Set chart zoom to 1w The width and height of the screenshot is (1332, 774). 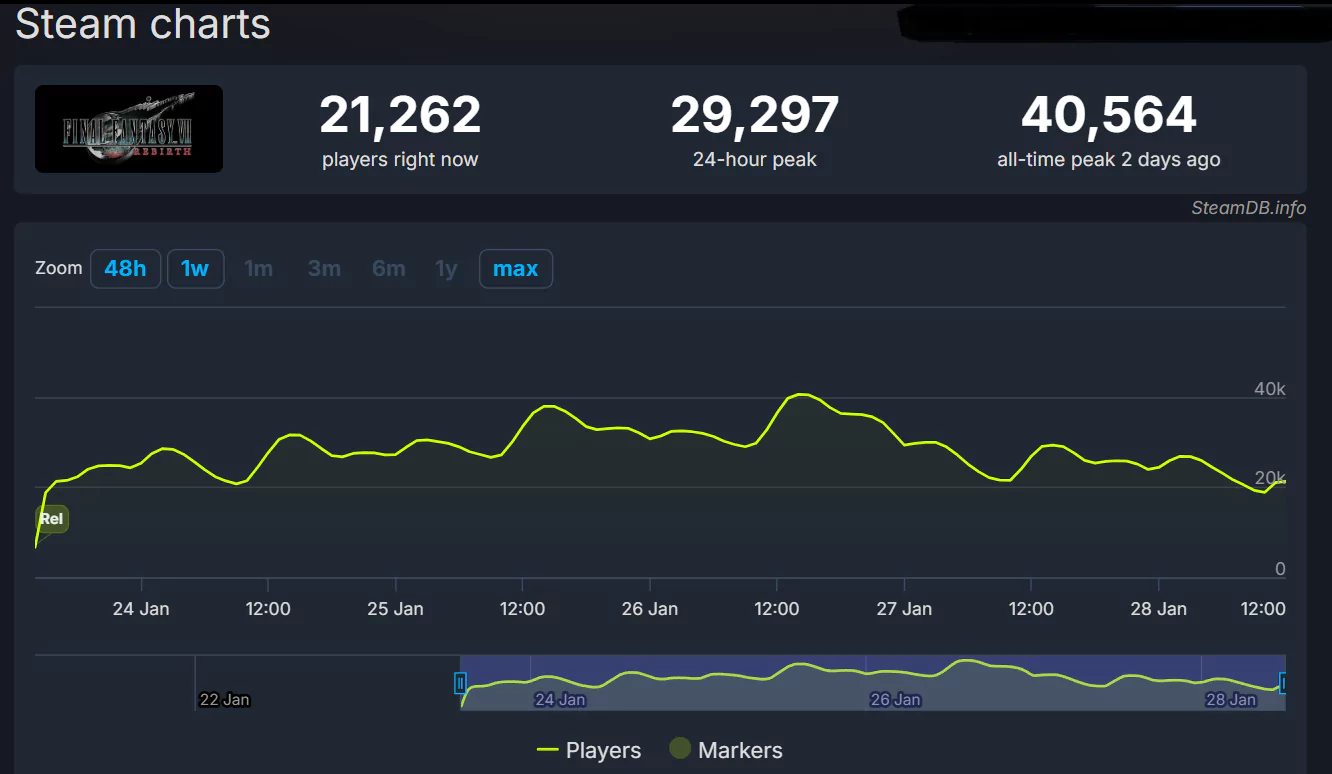(x=195, y=269)
